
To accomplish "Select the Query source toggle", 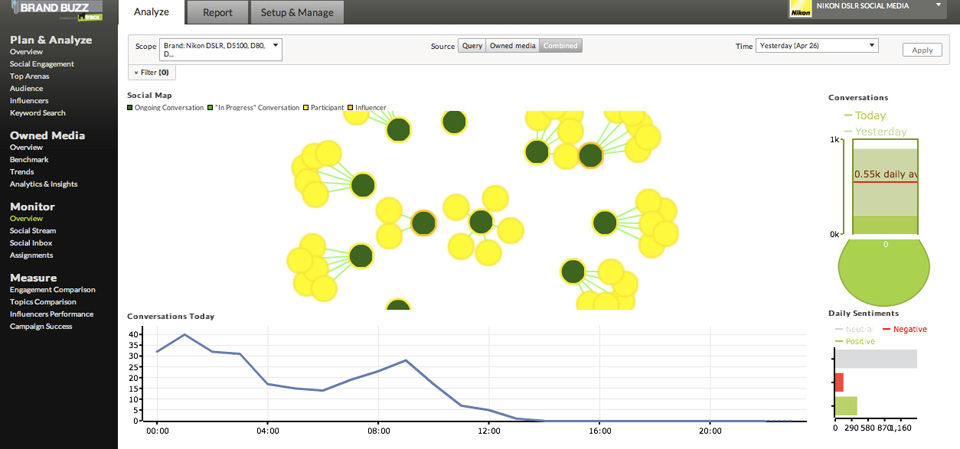I will click(x=472, y=46).
